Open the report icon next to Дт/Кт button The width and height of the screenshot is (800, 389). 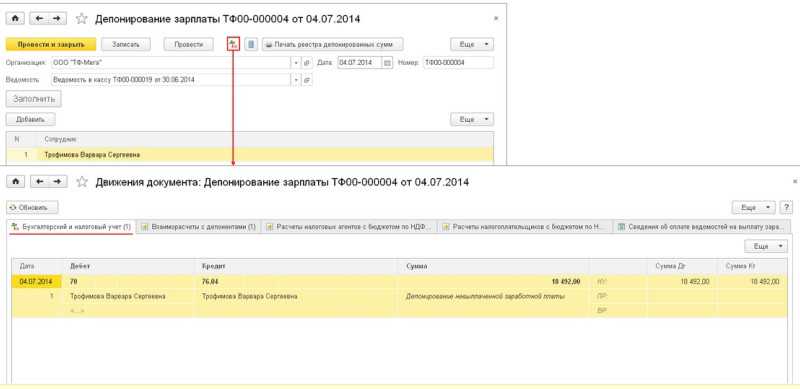point(251,44)
